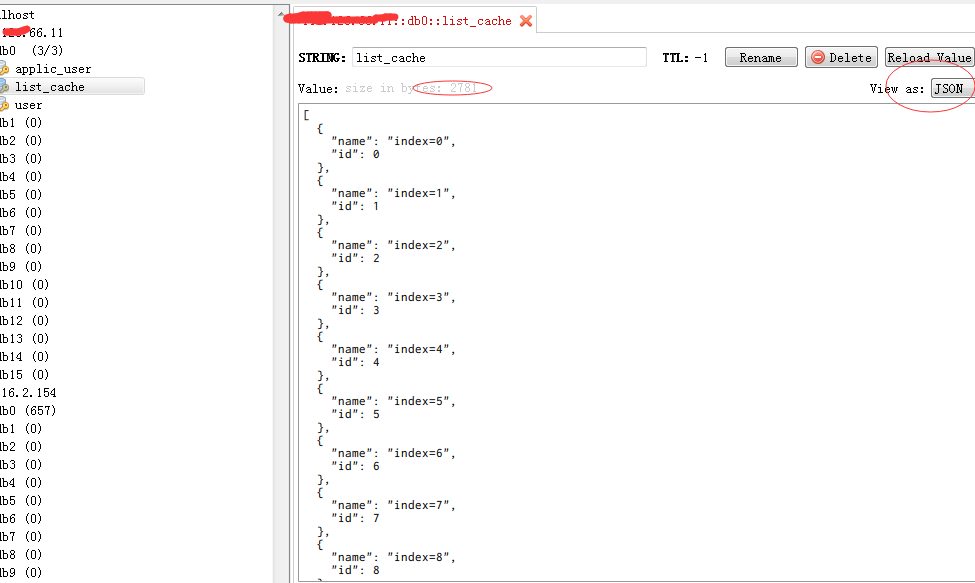Select the applic_user key in tree

(53, 68)
